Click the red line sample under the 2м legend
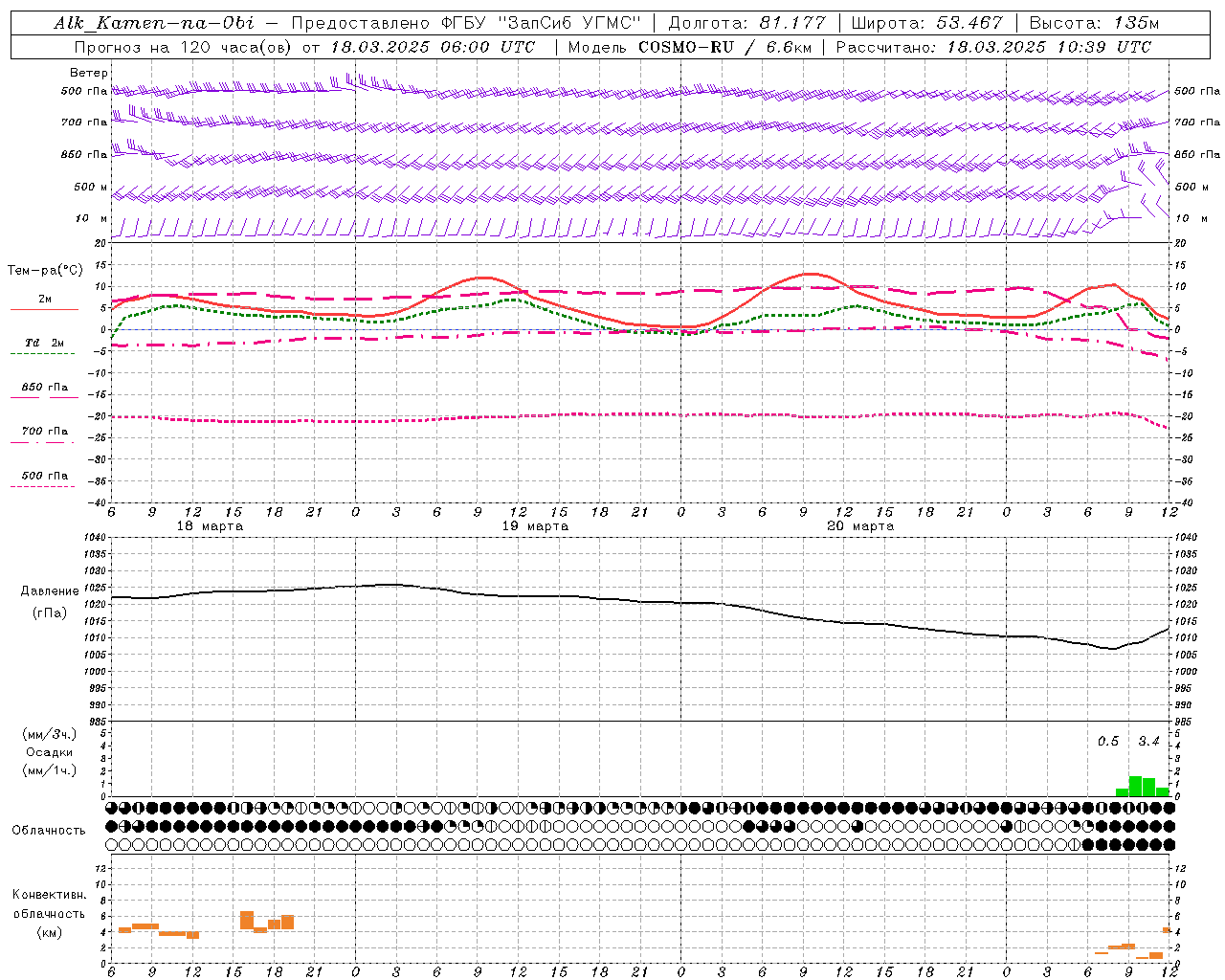Viewport: 1225px width, 980px height. (x=43, y=310)
